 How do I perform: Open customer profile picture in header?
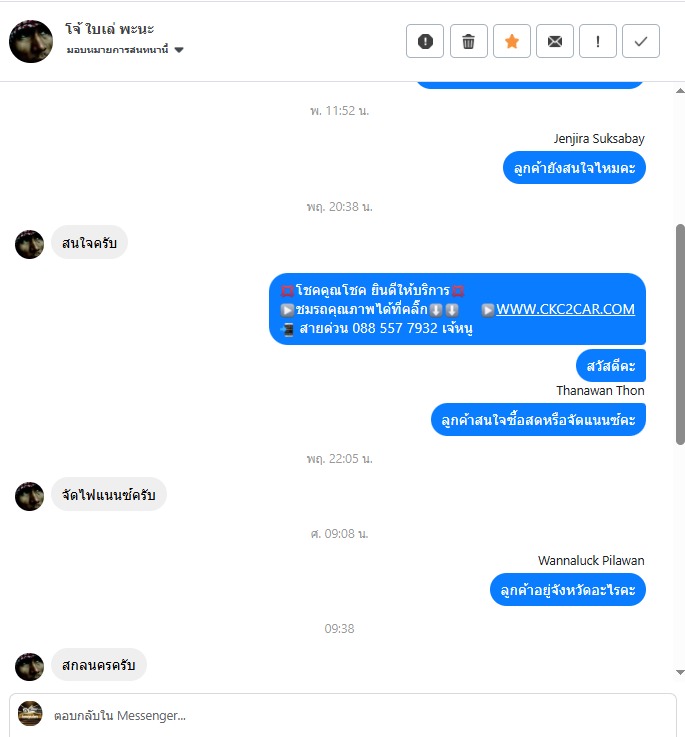tap(31, 41)
